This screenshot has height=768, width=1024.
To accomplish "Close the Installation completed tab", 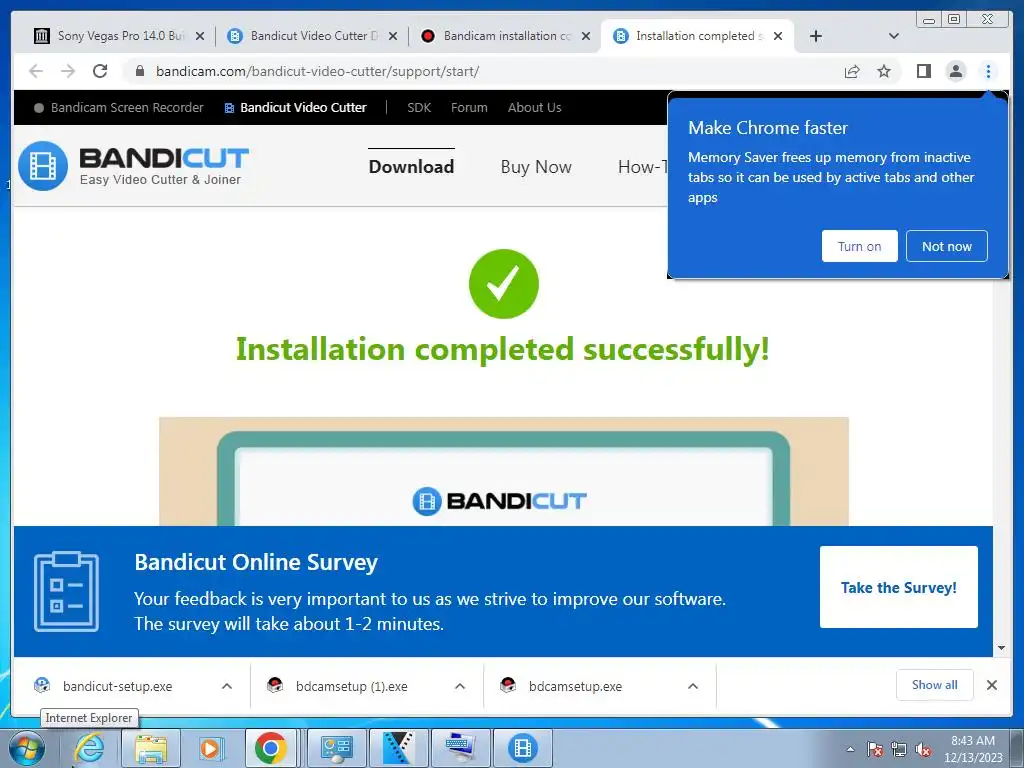I will click(778, 36).
